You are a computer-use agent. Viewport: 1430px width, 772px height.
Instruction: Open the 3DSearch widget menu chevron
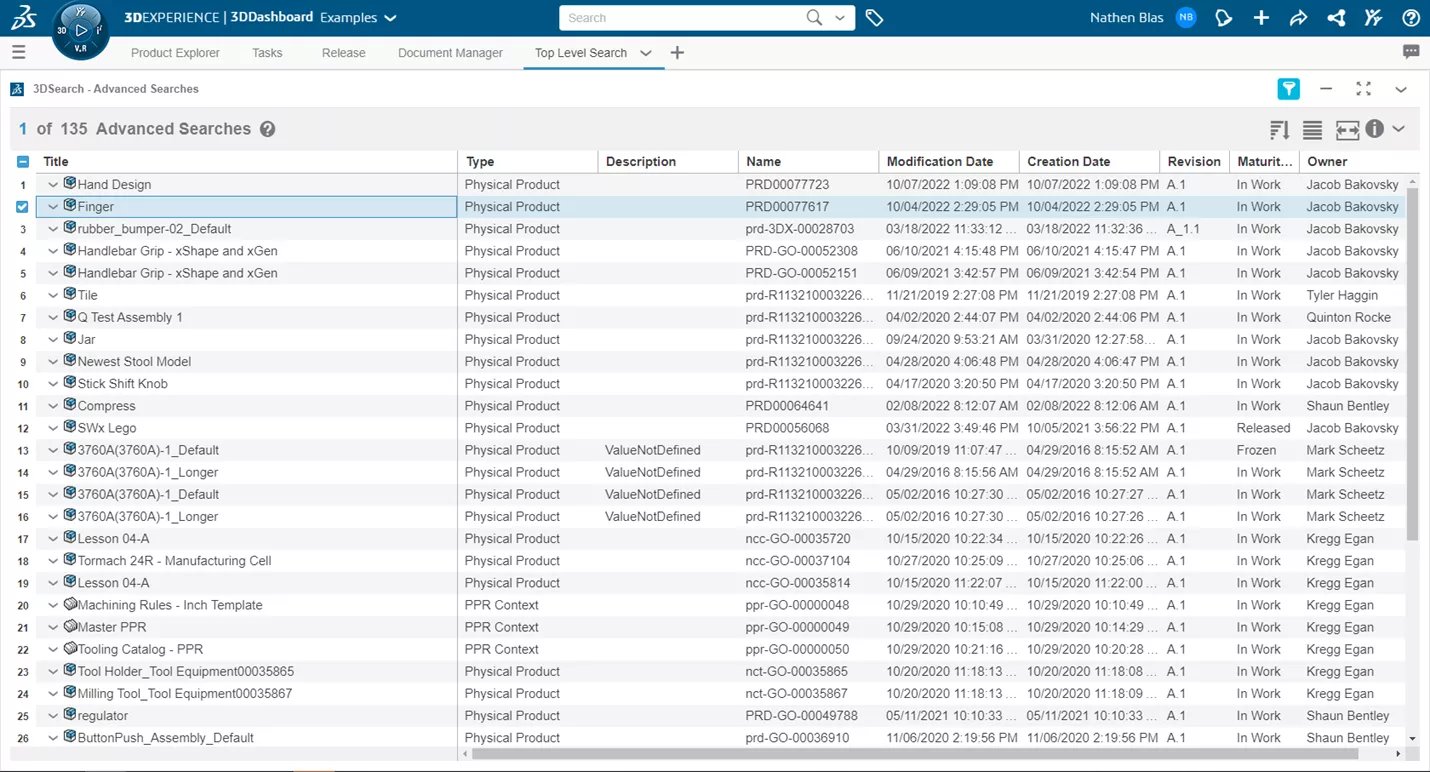pyautogui.click(x=1401, y=89)
